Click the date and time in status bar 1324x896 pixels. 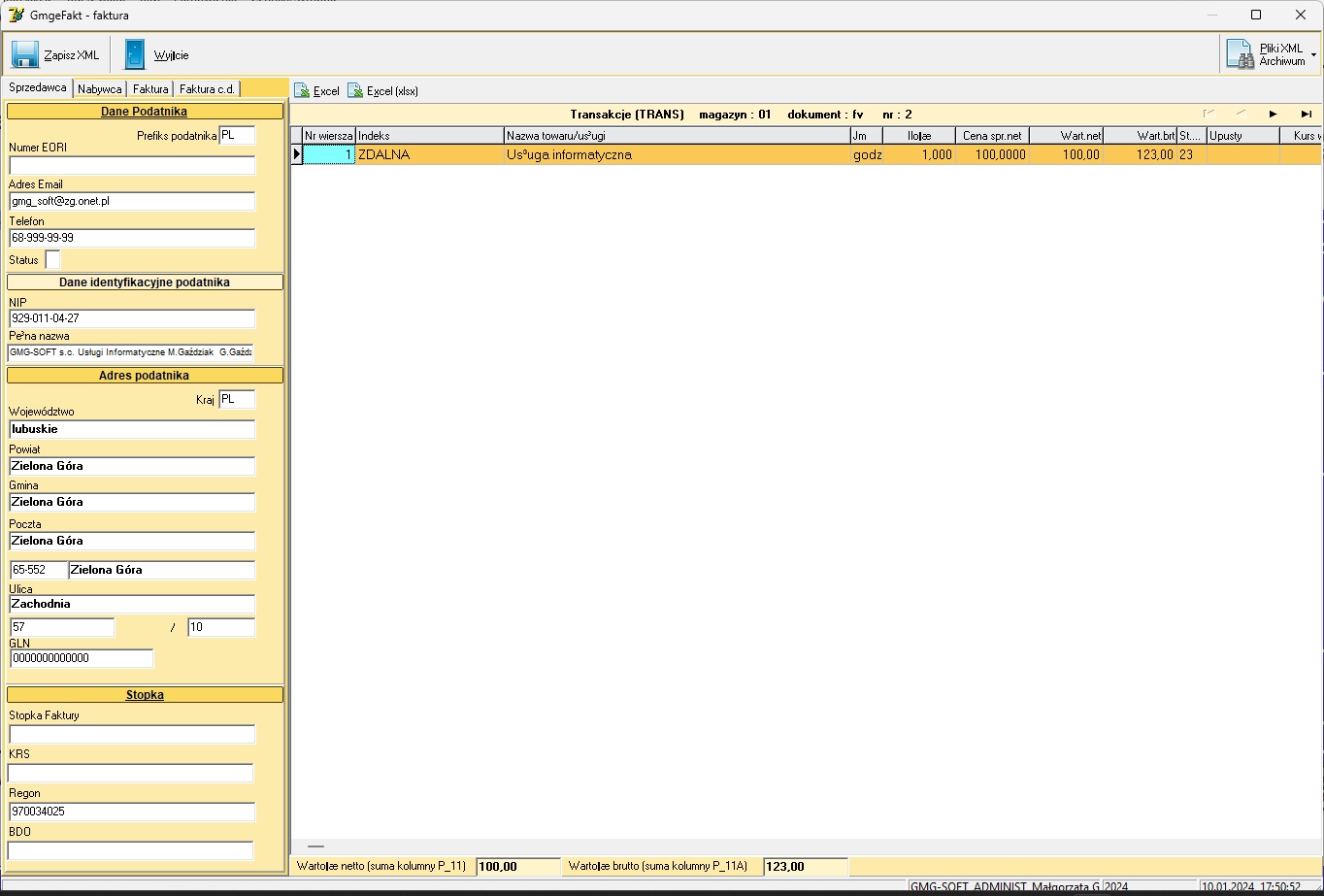point(1250,886)
